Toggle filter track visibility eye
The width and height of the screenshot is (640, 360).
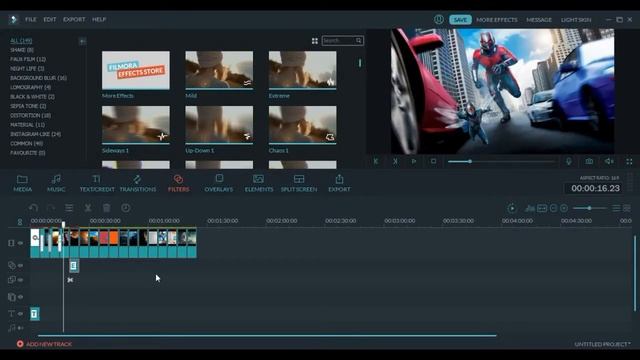(20, 266)
